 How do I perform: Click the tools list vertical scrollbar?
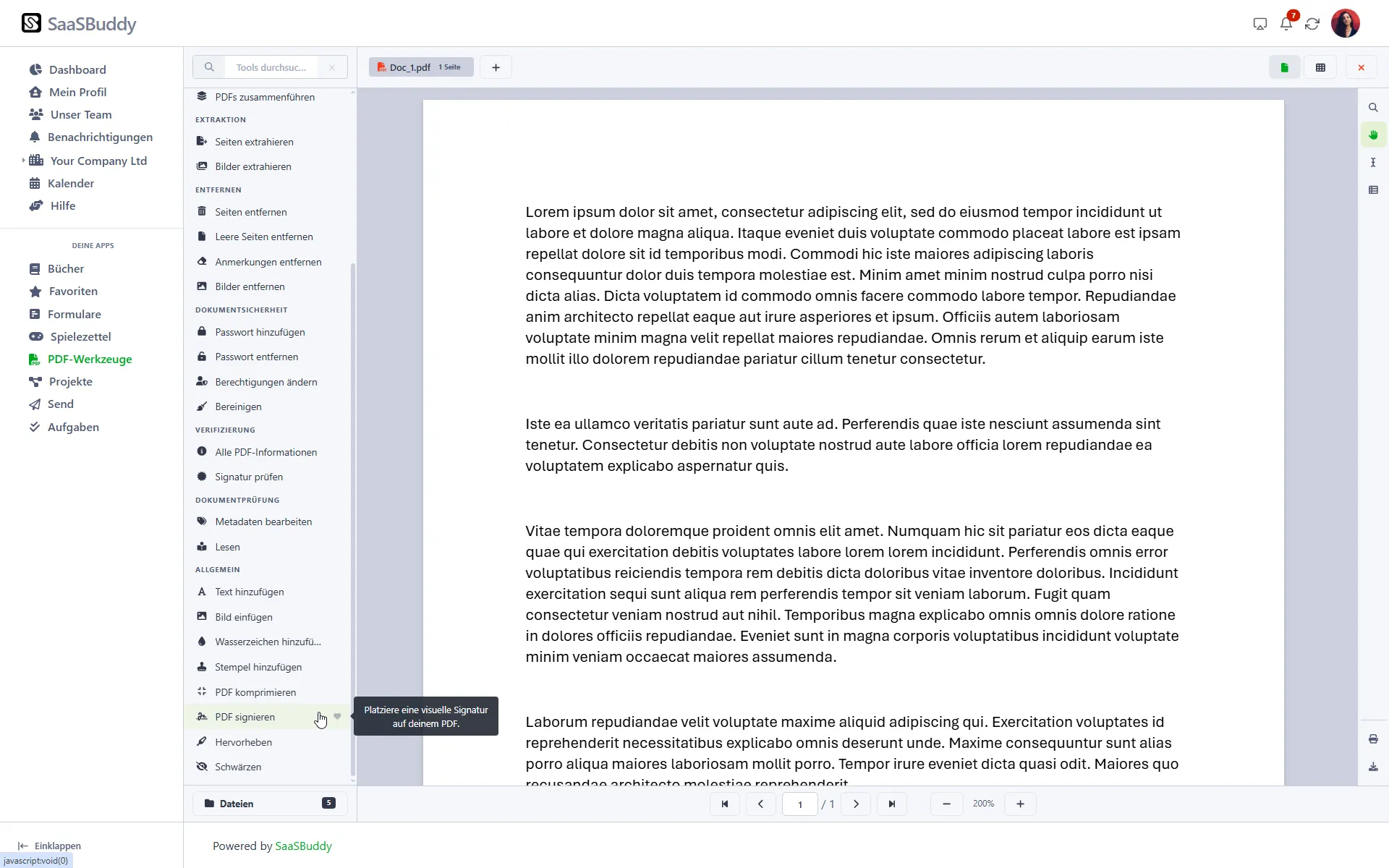point(353,519)
